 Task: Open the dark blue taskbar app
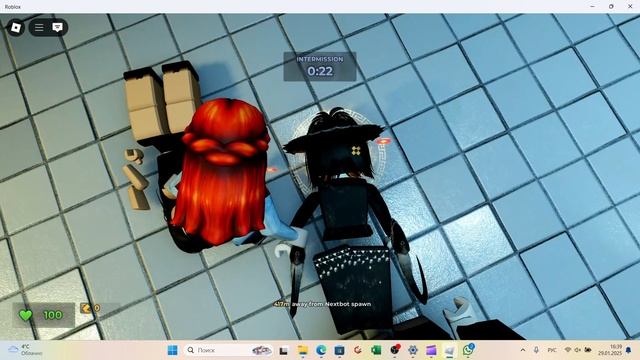pos(340,350)
